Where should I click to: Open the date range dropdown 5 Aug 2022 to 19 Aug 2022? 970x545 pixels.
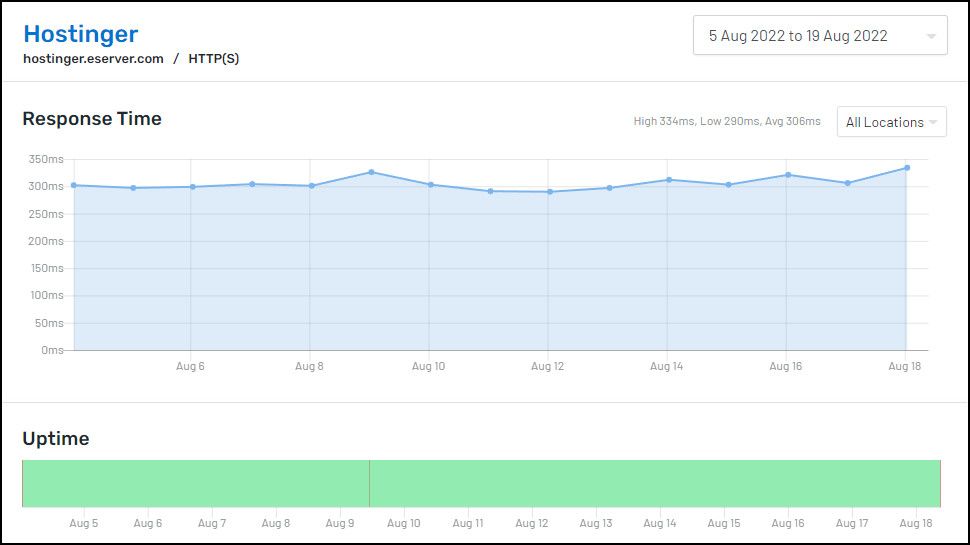click(820, 35)
